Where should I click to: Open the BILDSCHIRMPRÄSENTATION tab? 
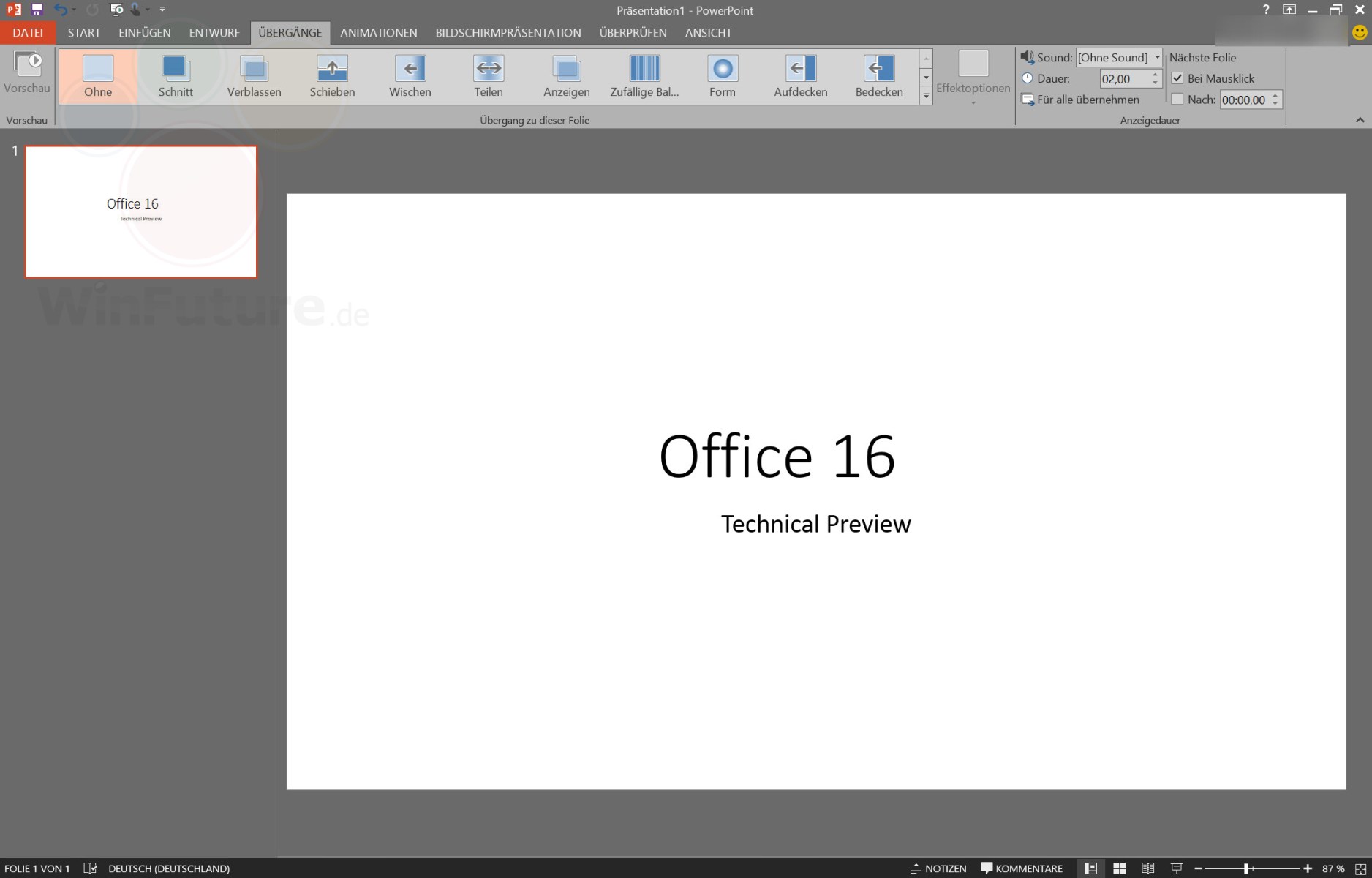click(508, 33)
